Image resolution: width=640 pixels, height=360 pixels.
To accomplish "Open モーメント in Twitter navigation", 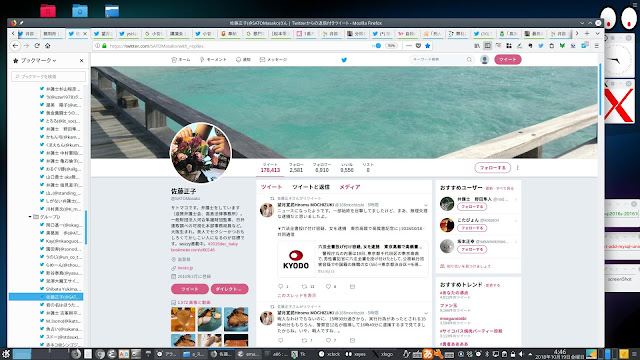I will (x=213, y=60).
